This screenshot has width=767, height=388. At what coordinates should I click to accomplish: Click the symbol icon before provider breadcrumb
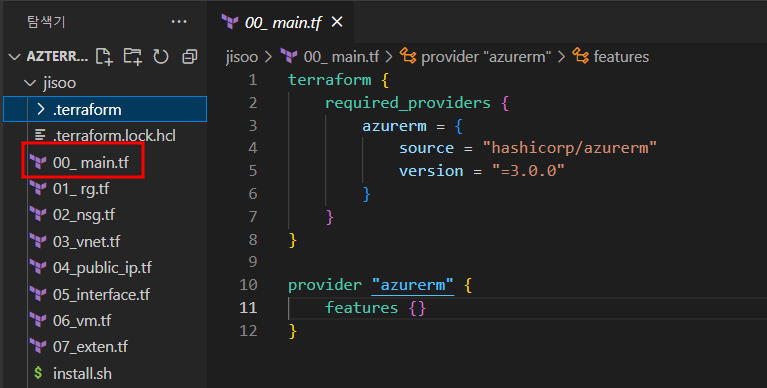pos(408,56)
